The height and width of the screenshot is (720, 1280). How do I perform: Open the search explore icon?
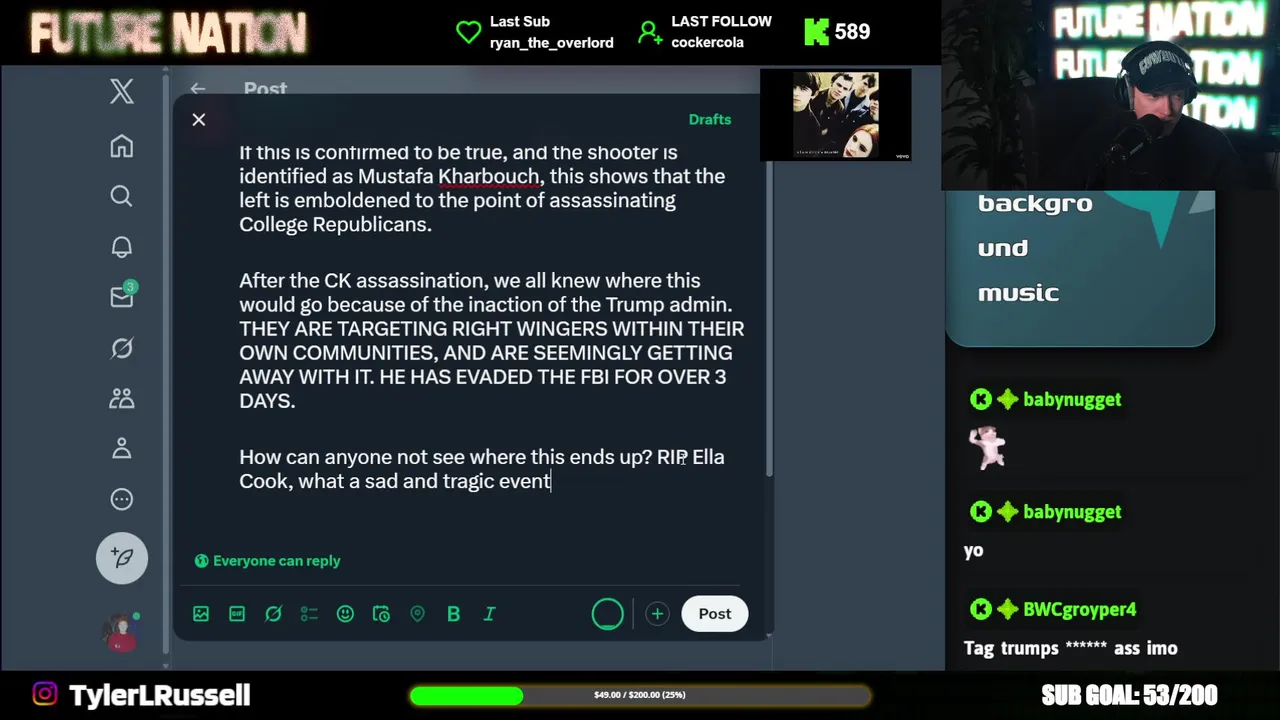(121, 197)
